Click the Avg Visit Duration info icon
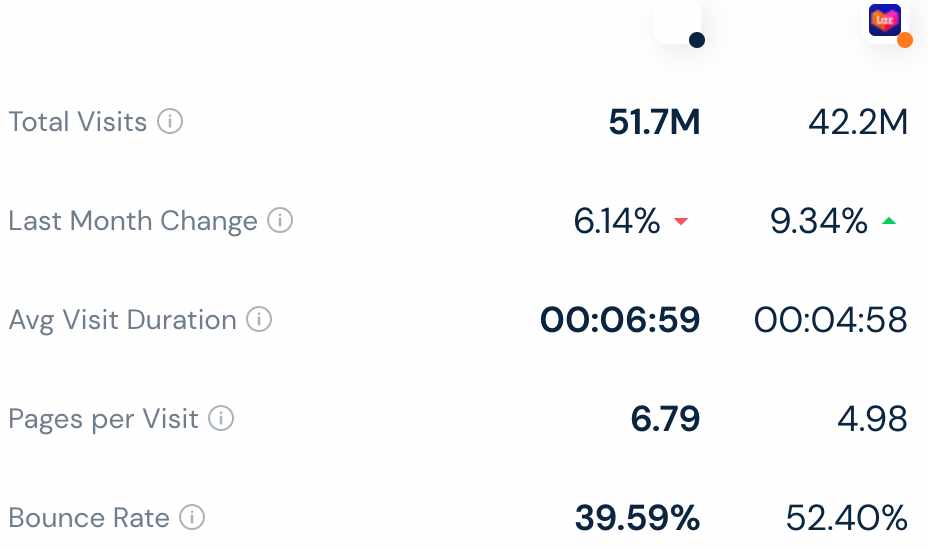The image size is (928, 550). point(259,319)
